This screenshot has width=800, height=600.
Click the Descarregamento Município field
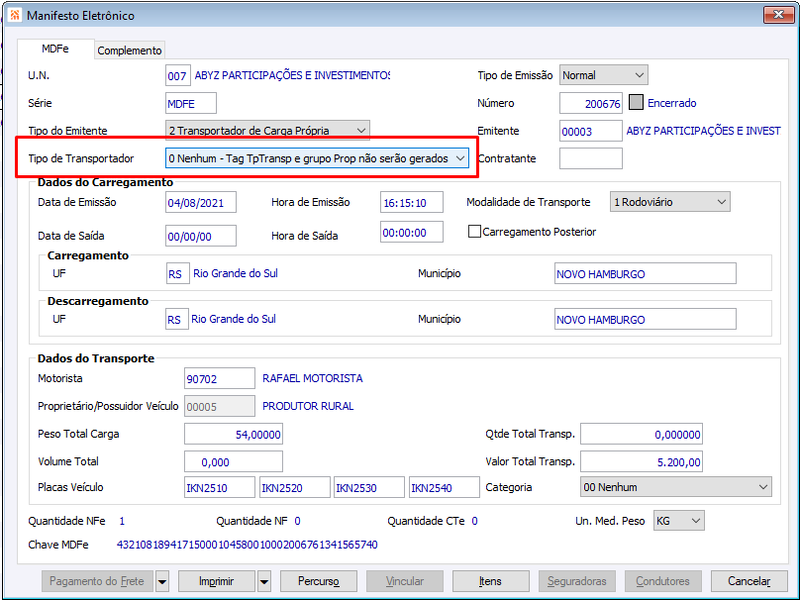(645, 319)
